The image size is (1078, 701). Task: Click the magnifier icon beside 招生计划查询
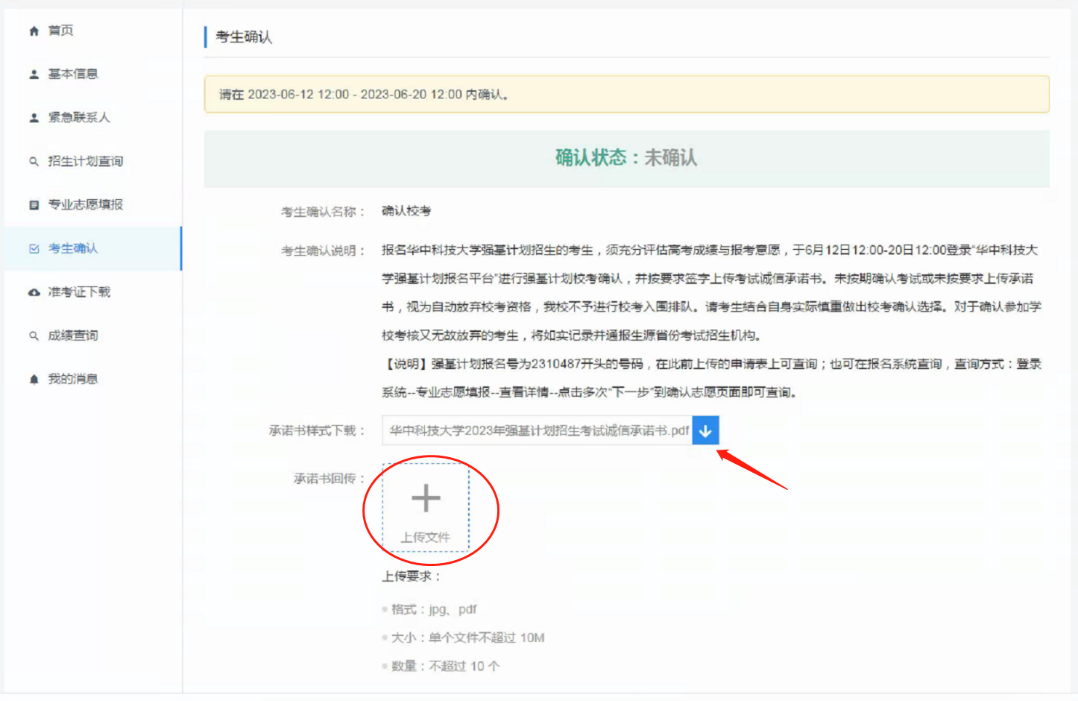(x=34, y=162)
